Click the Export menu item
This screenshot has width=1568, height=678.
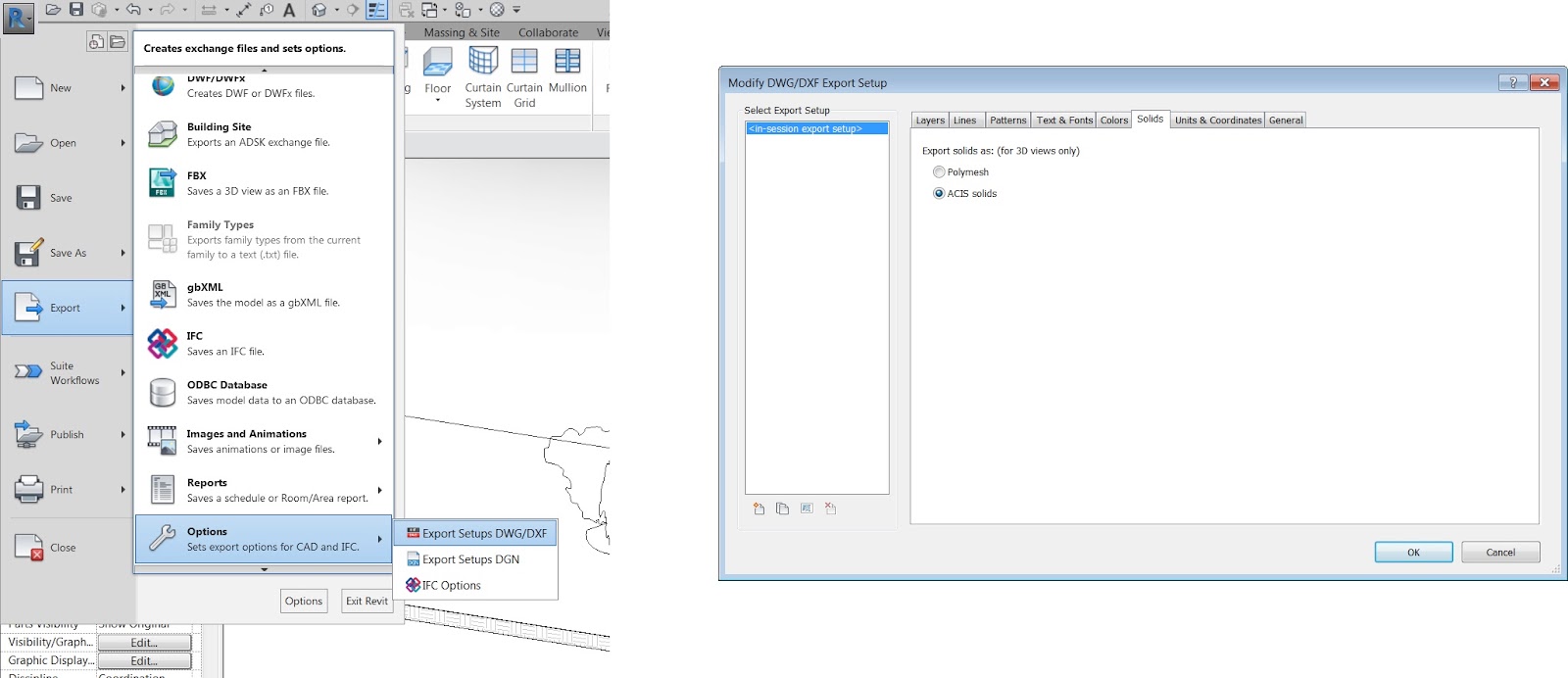pyautogui.click(x=68, y=308)
